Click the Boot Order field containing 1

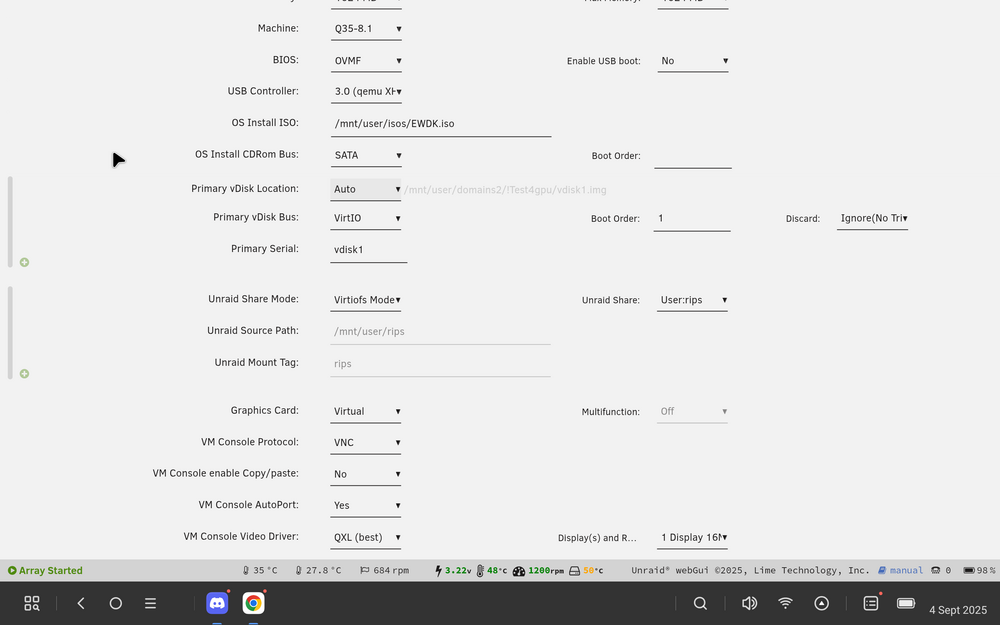coord(692,219)
